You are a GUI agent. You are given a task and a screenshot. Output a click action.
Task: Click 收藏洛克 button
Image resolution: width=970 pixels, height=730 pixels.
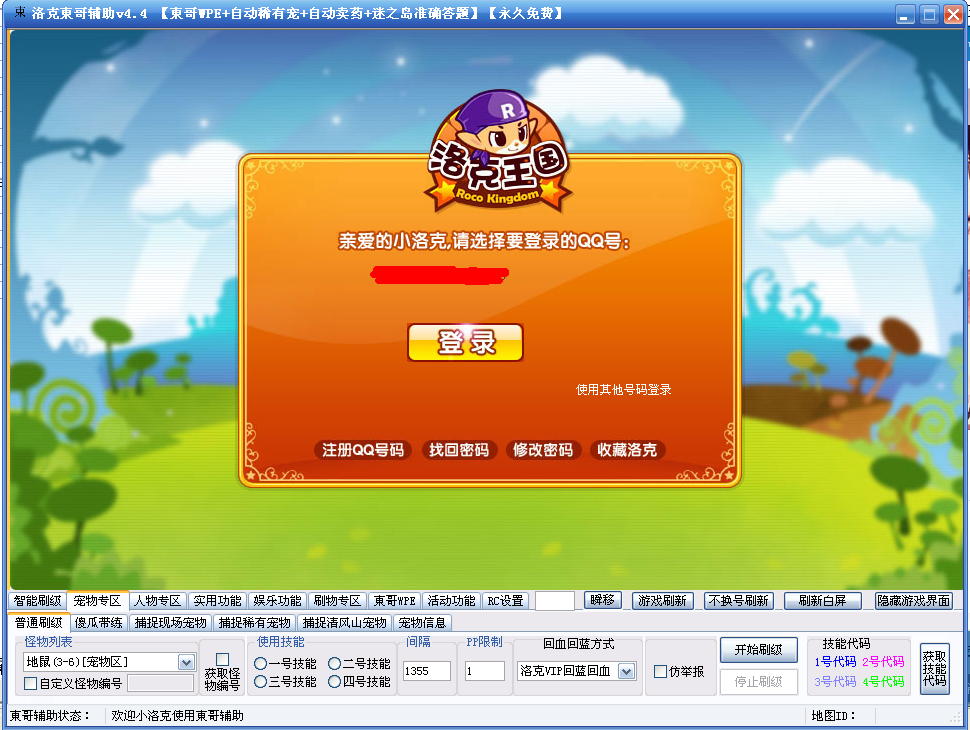point(627,450)
